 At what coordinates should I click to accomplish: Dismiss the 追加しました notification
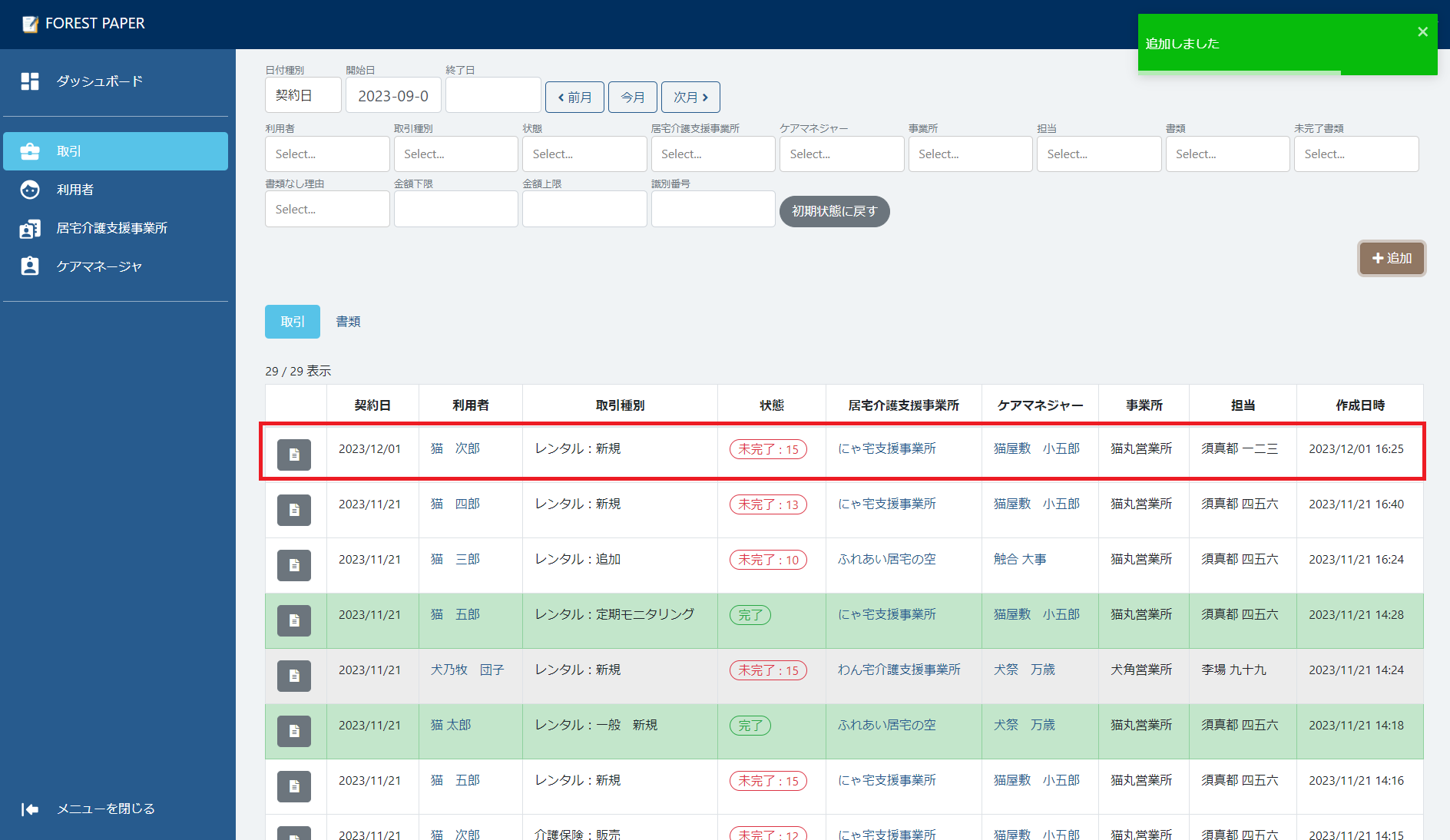pyautogui.click(x=1422, y=31)
